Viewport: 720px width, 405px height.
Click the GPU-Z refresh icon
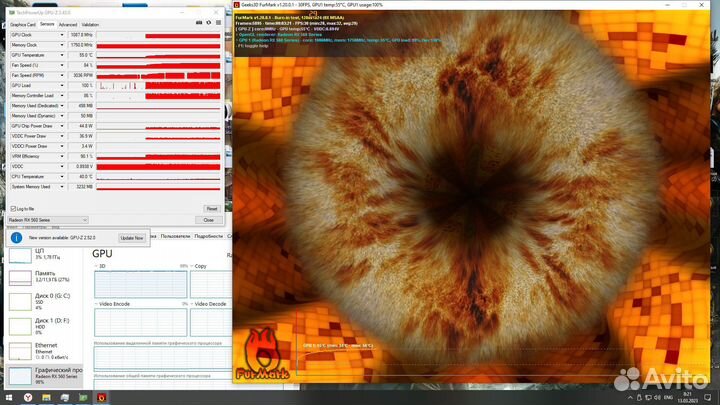coord(208,22)
